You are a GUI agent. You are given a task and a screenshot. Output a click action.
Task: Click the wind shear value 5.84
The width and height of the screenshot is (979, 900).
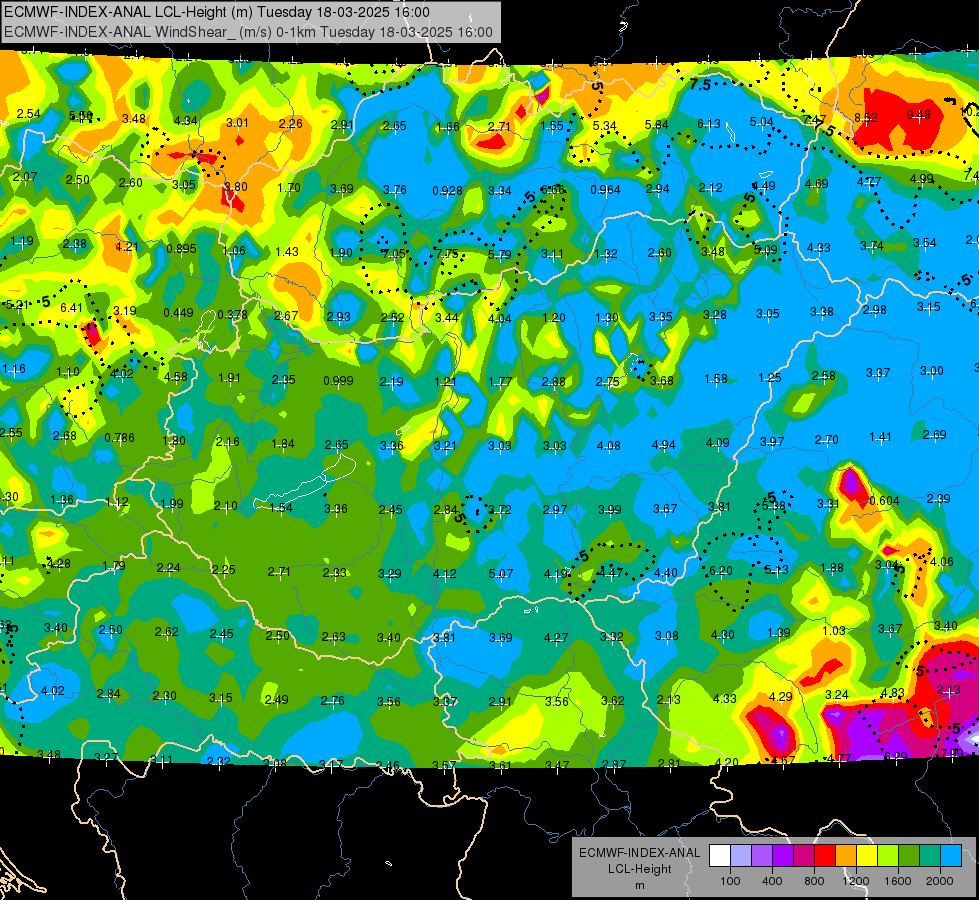656,124
